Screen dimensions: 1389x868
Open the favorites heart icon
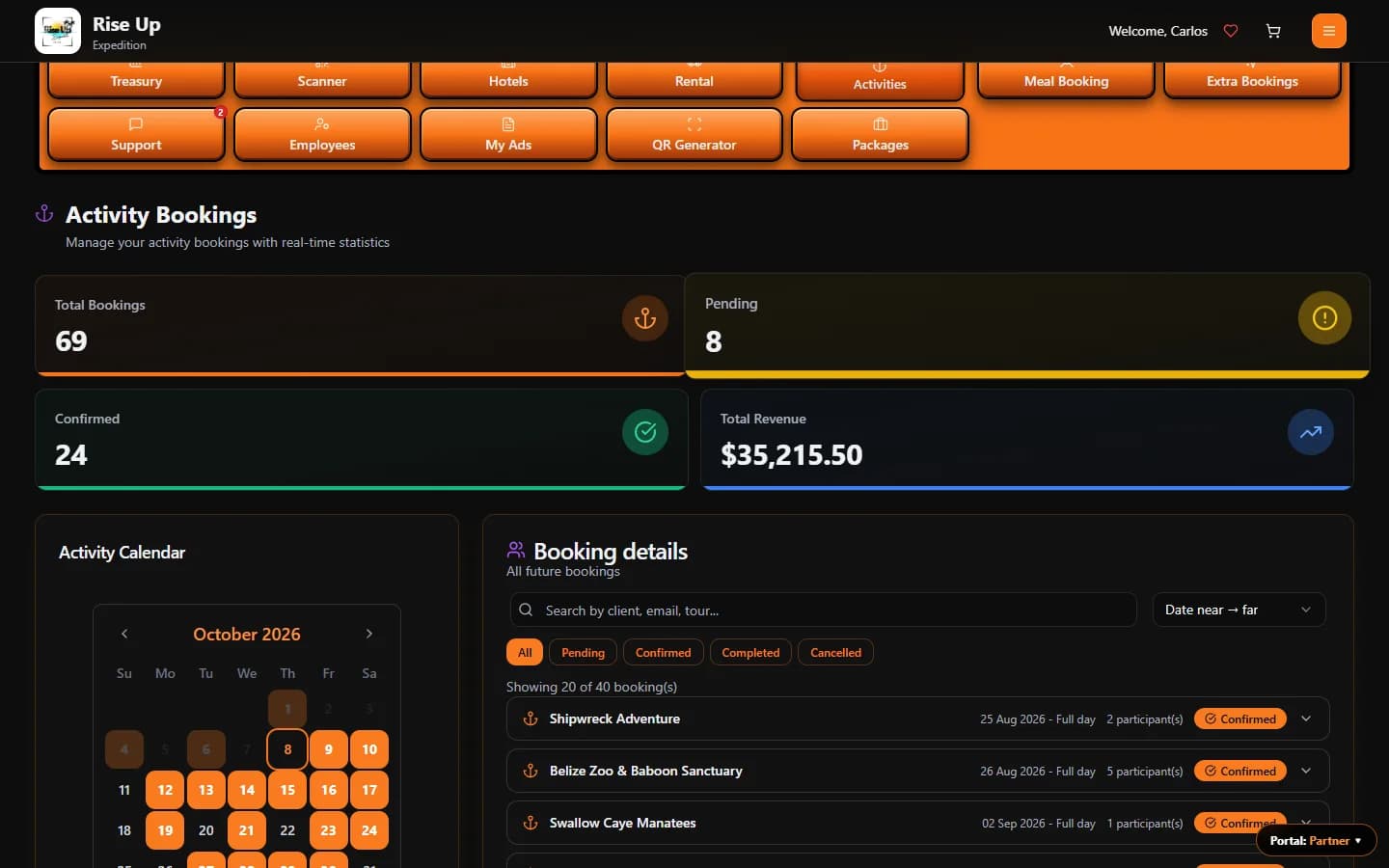tap(1231, 31)
